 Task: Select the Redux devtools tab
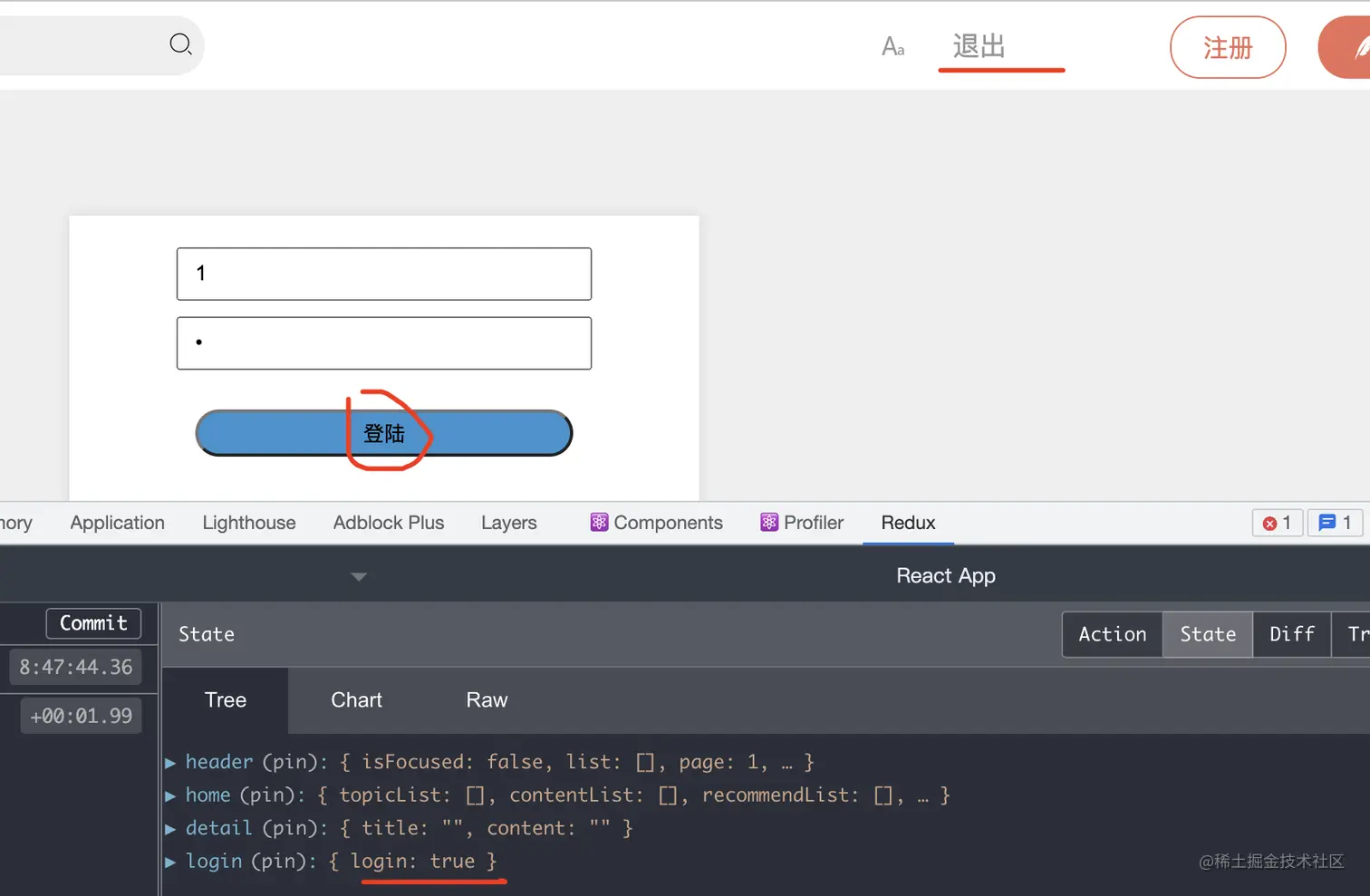pyautogui.click(x=908, y=523)
